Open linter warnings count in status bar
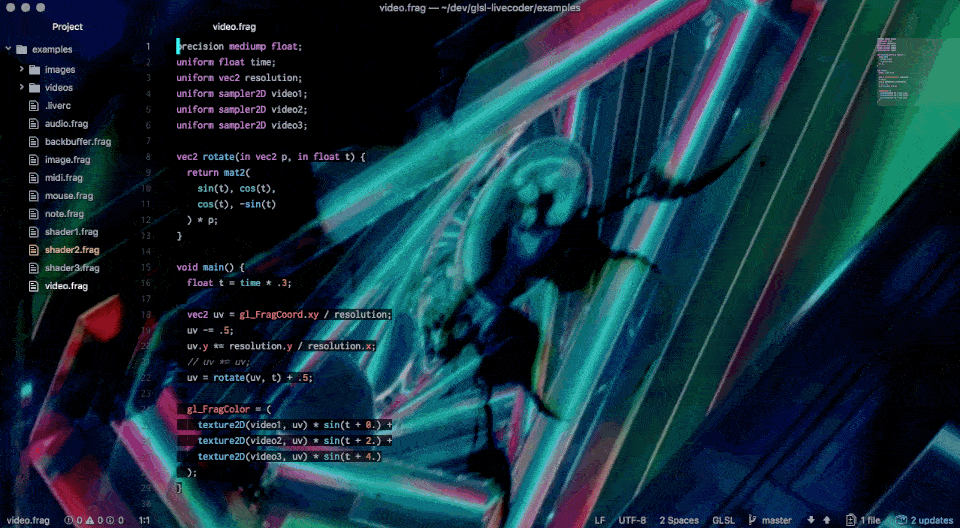960x528 pixels. click(95, 520)
